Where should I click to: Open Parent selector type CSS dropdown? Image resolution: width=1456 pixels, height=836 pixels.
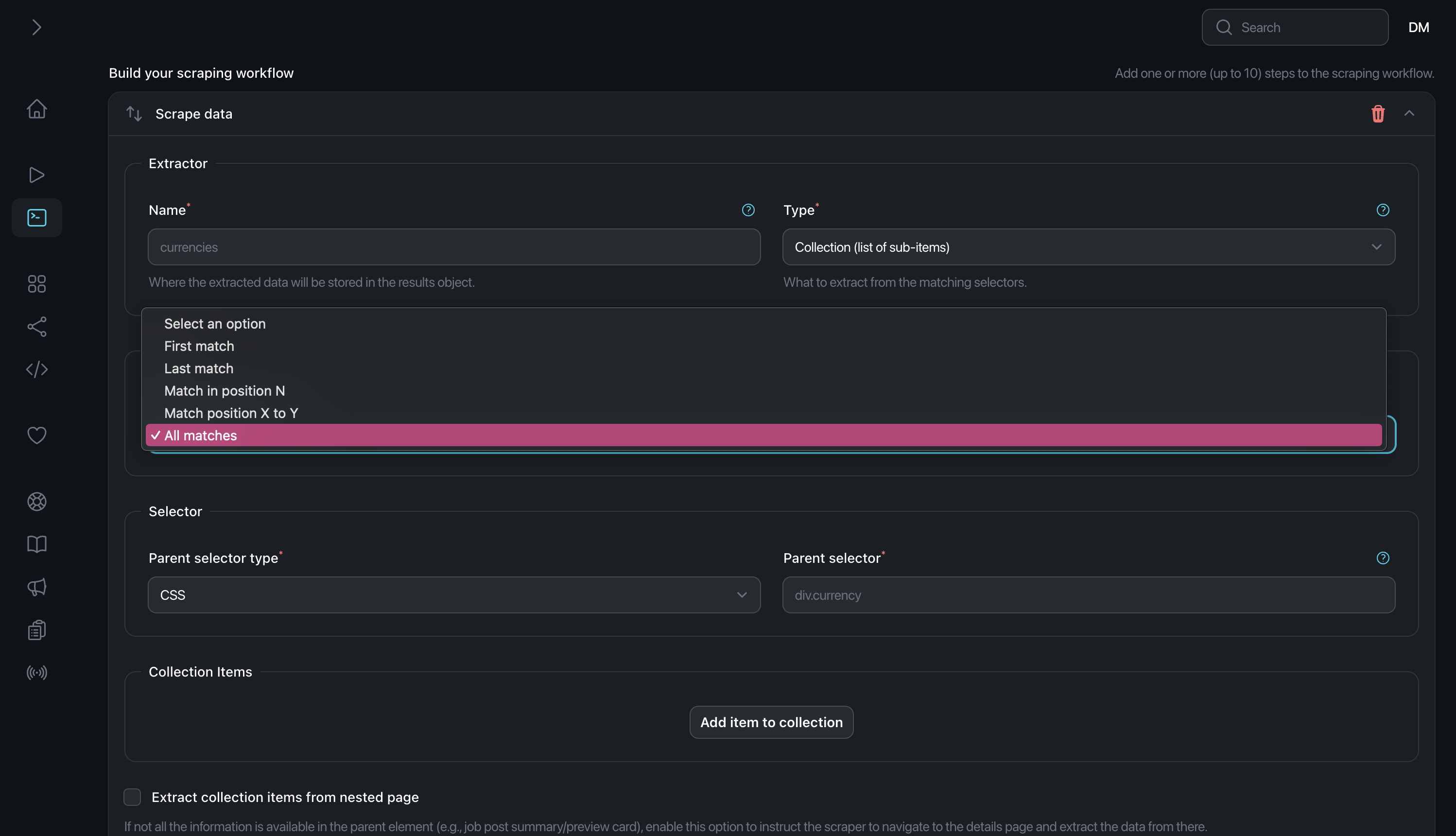[x=453, y=595]
